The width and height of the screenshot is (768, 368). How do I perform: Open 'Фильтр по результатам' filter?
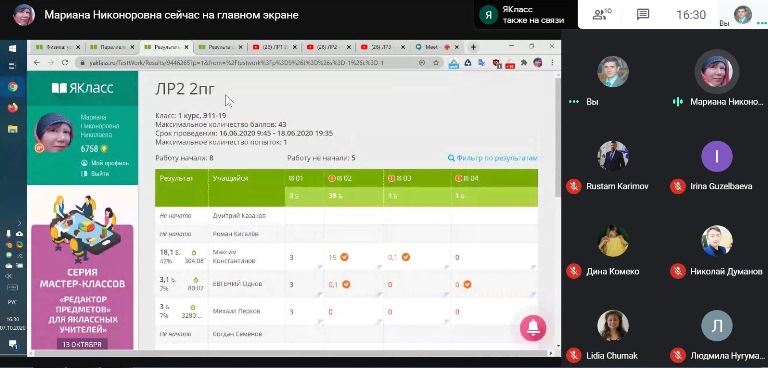[493, 158]
